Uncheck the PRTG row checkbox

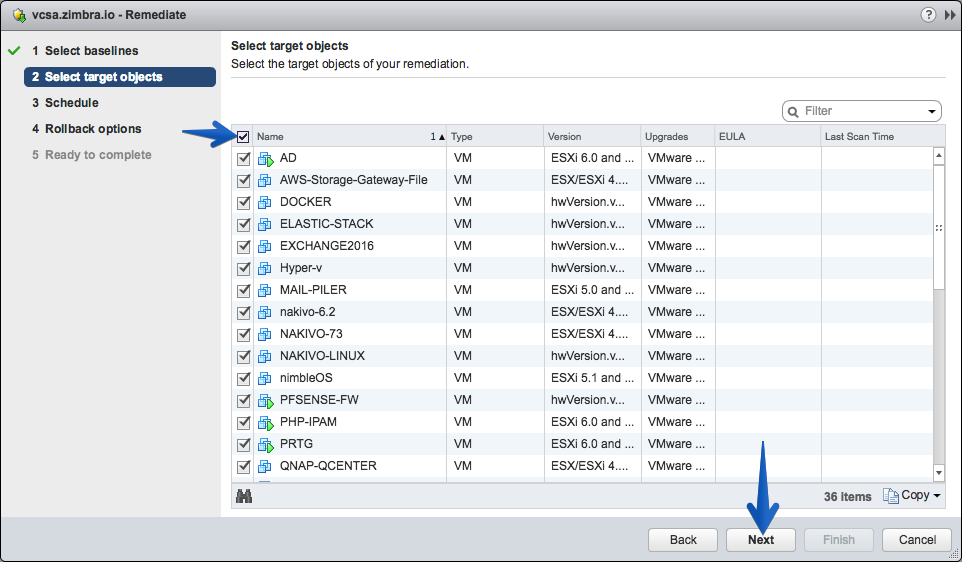[244, 445]
